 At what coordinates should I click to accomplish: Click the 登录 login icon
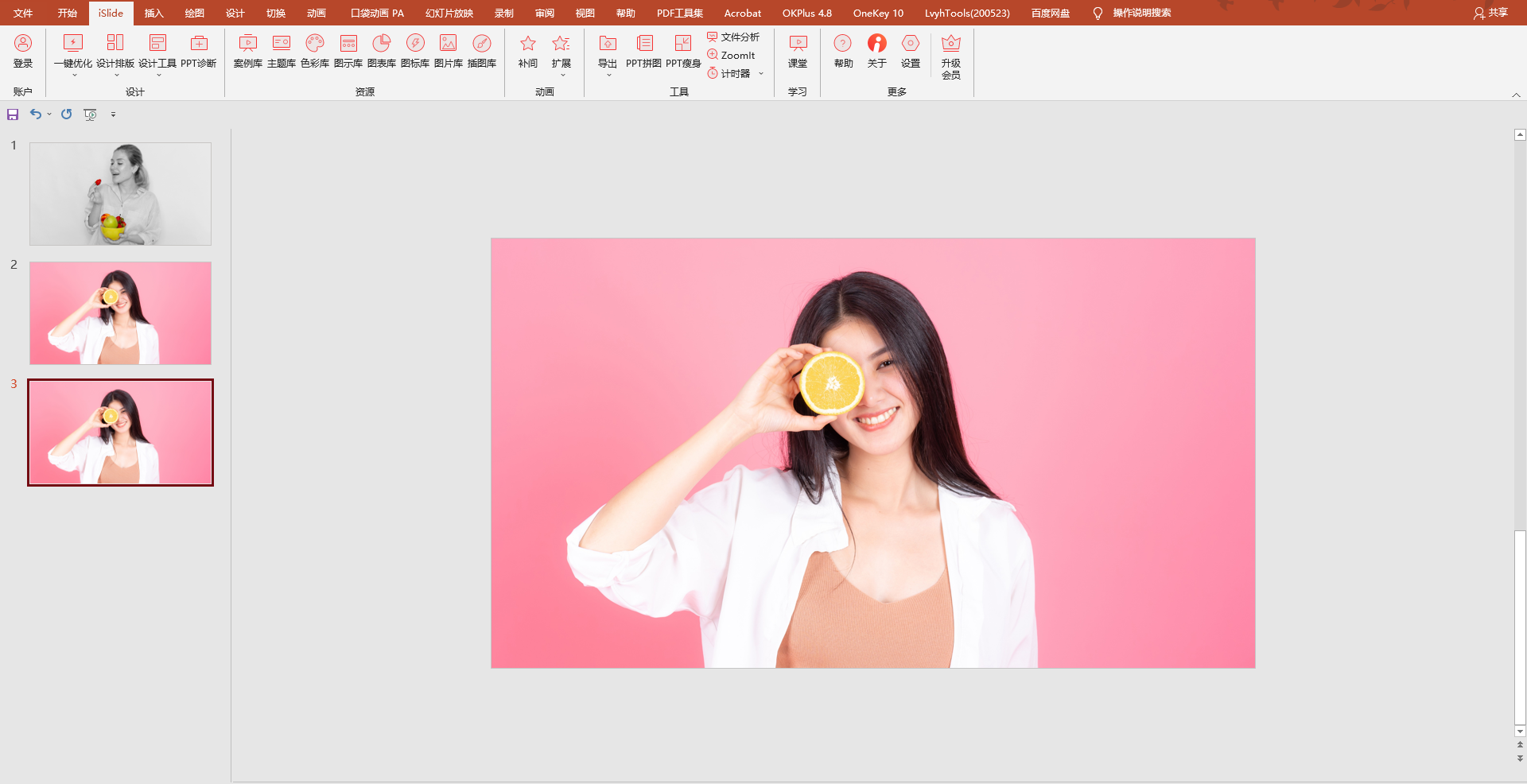[x=23, y=51]
